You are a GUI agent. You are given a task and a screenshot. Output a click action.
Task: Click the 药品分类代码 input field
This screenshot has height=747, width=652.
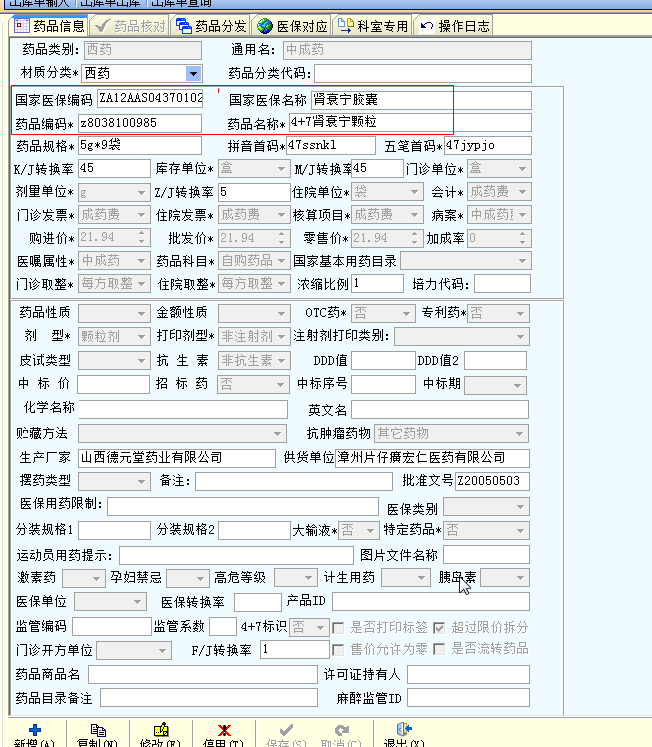[423, 73]
